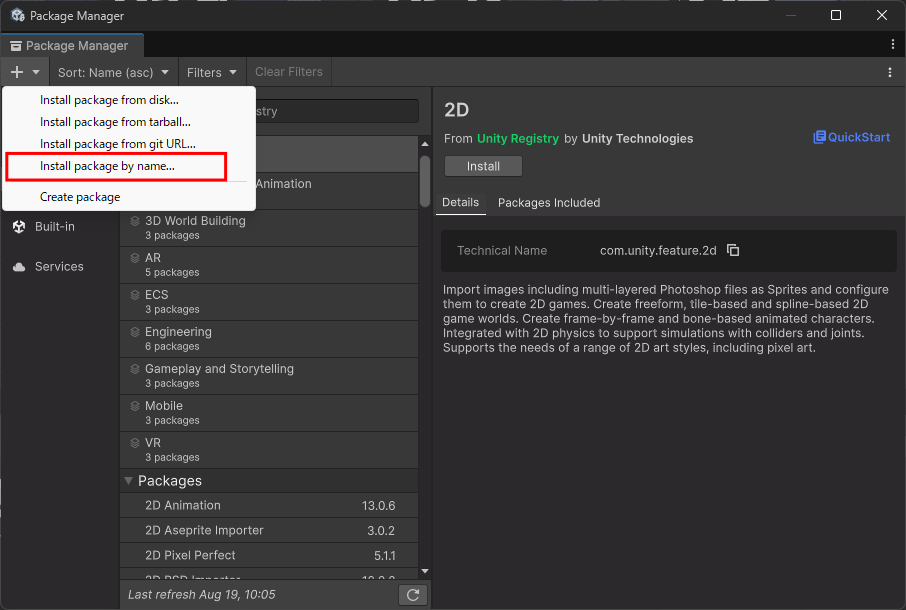Viewport: 906px width, 610px height.
Task: Click the list scrollbar up arrow
Action: (x=425, y=144)
